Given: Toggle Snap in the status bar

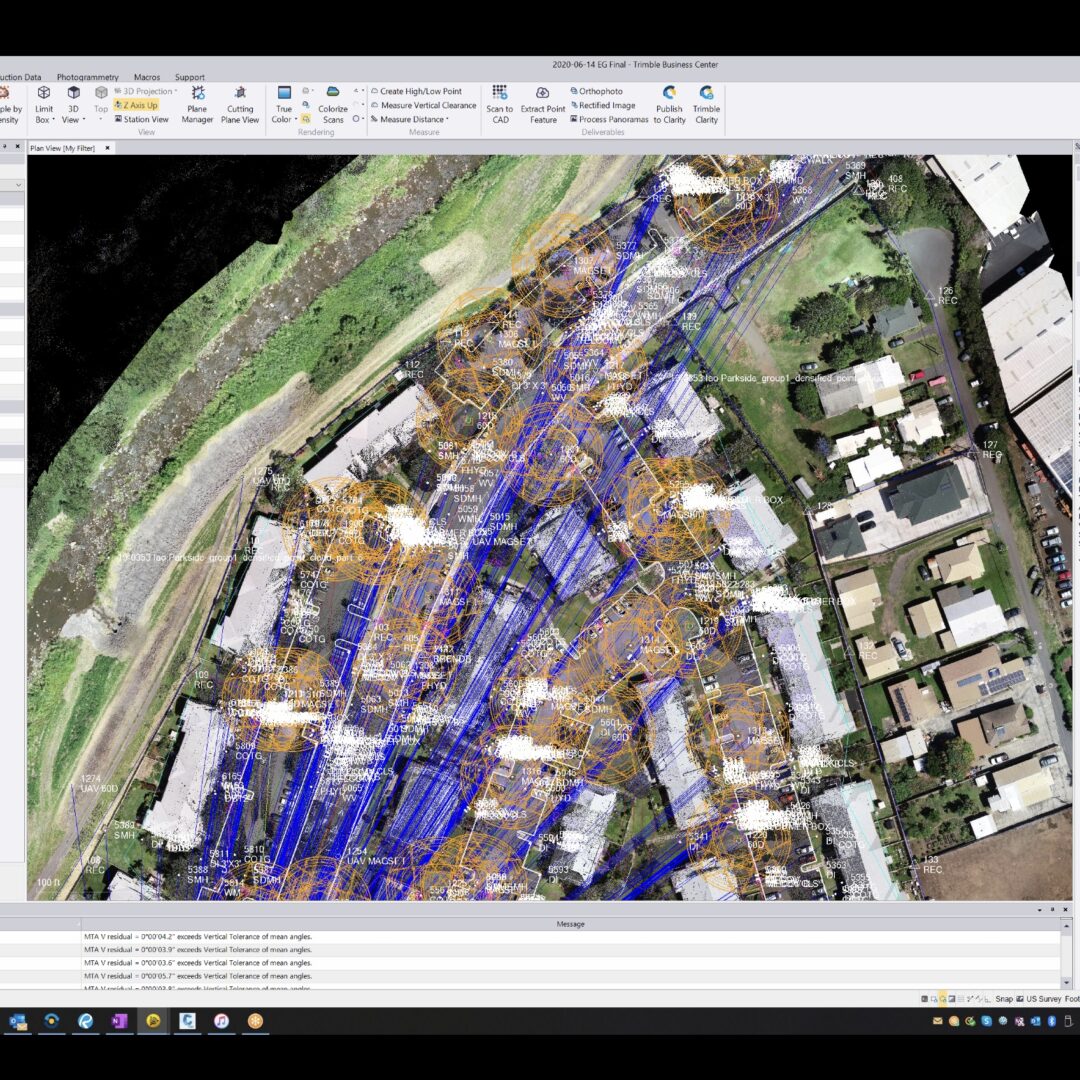Looking at the screenshot, I should click(1003, 999).
